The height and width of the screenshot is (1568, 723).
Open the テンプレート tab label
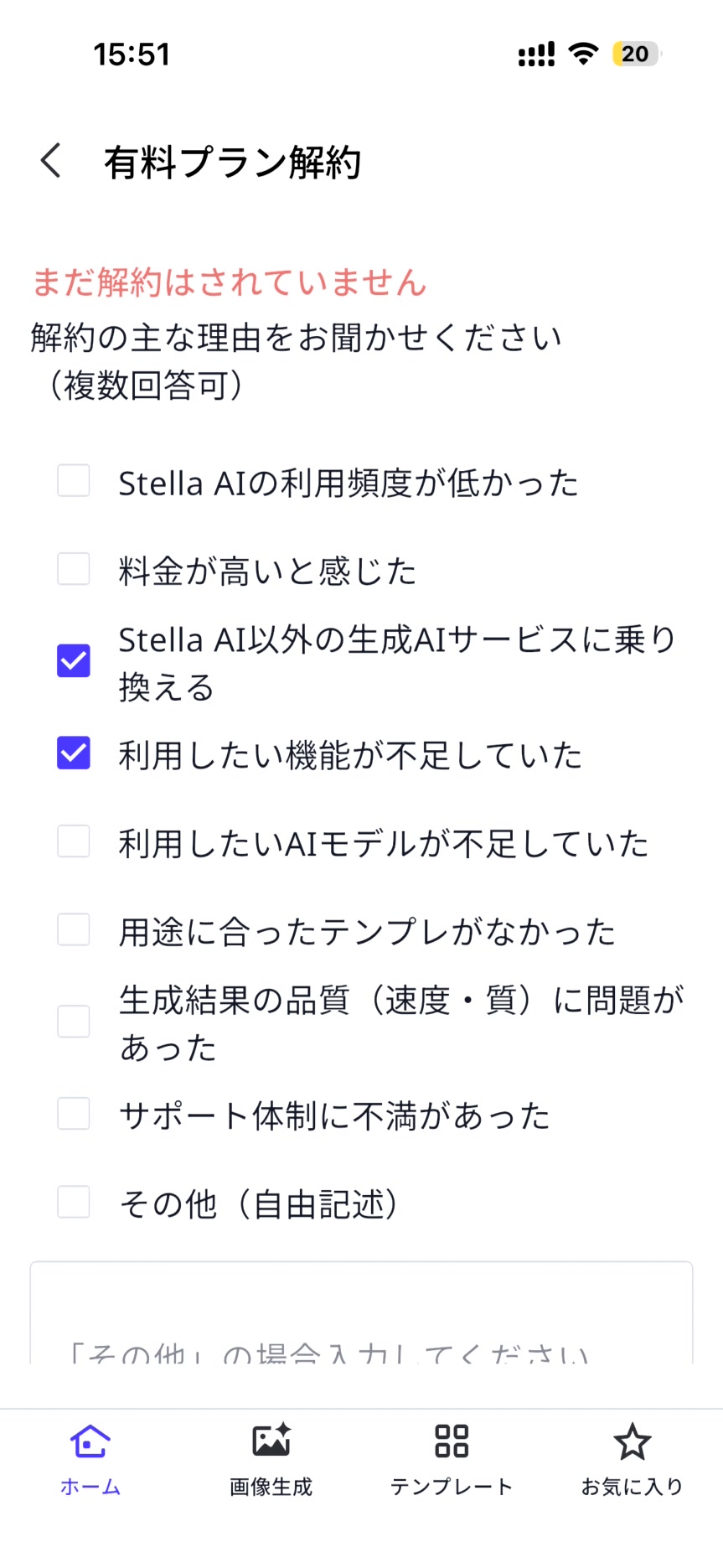coord(452,1487)
